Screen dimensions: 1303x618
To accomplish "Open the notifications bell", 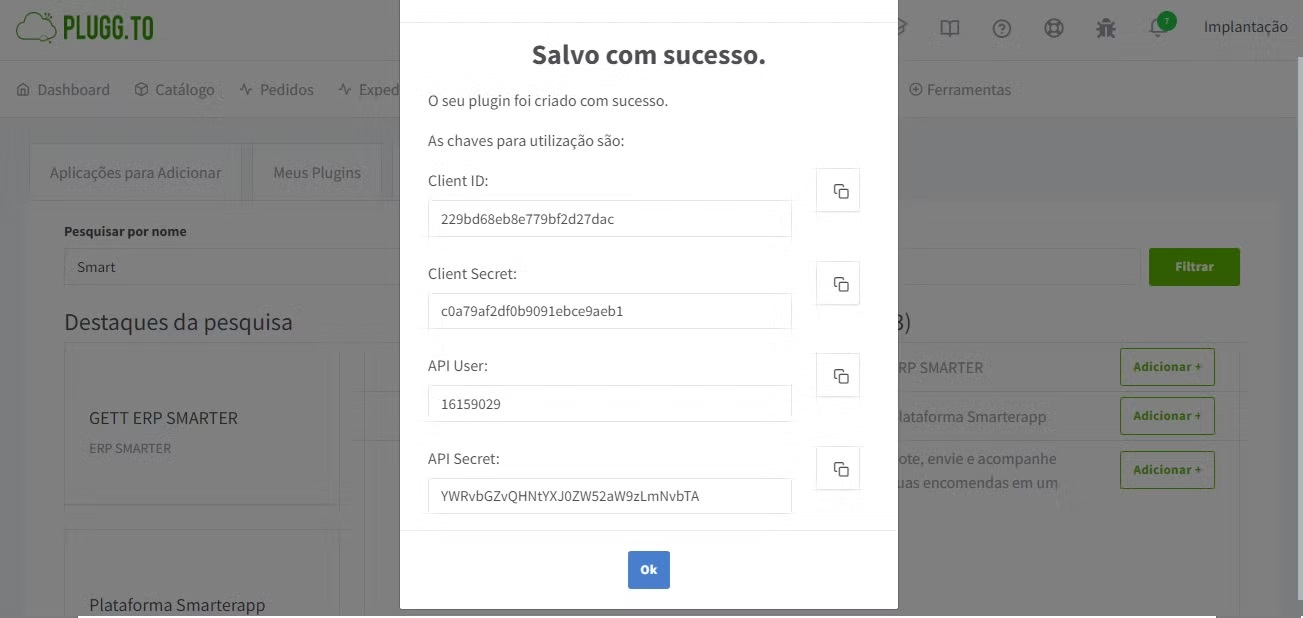I will click(x=1158, y=28).
